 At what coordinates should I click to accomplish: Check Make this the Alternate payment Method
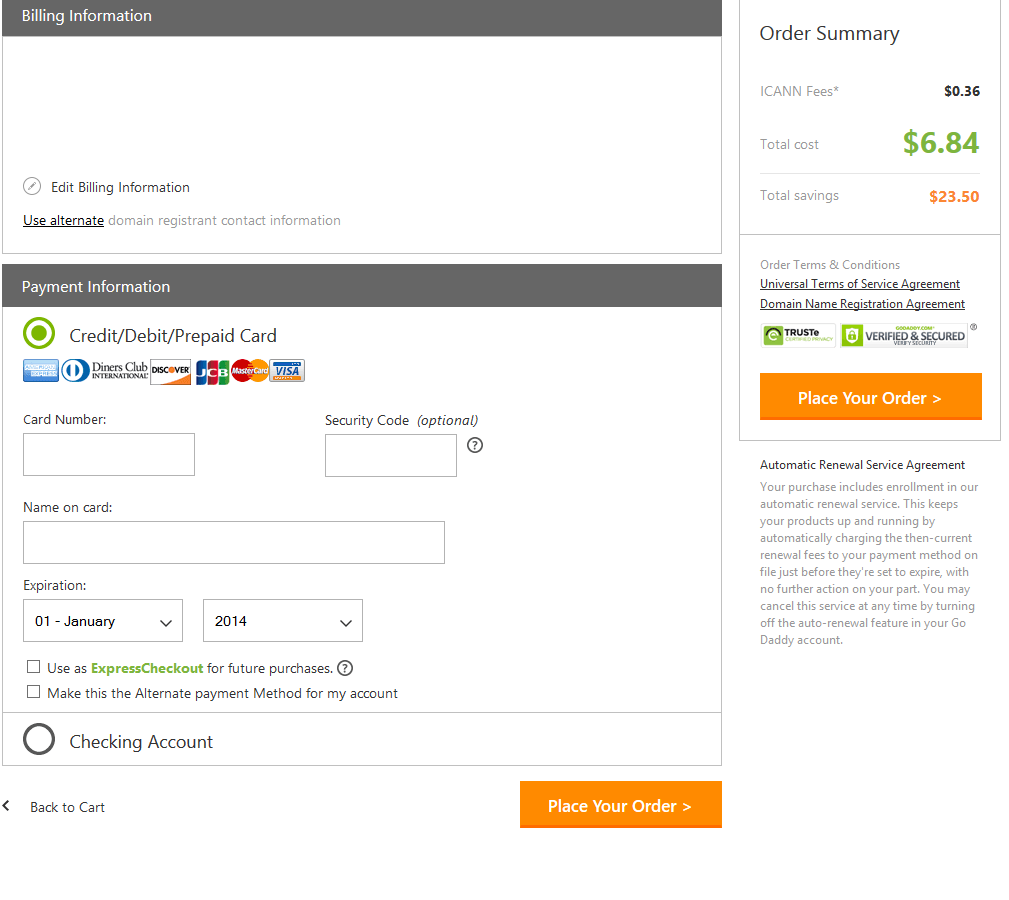pos(34,692)
